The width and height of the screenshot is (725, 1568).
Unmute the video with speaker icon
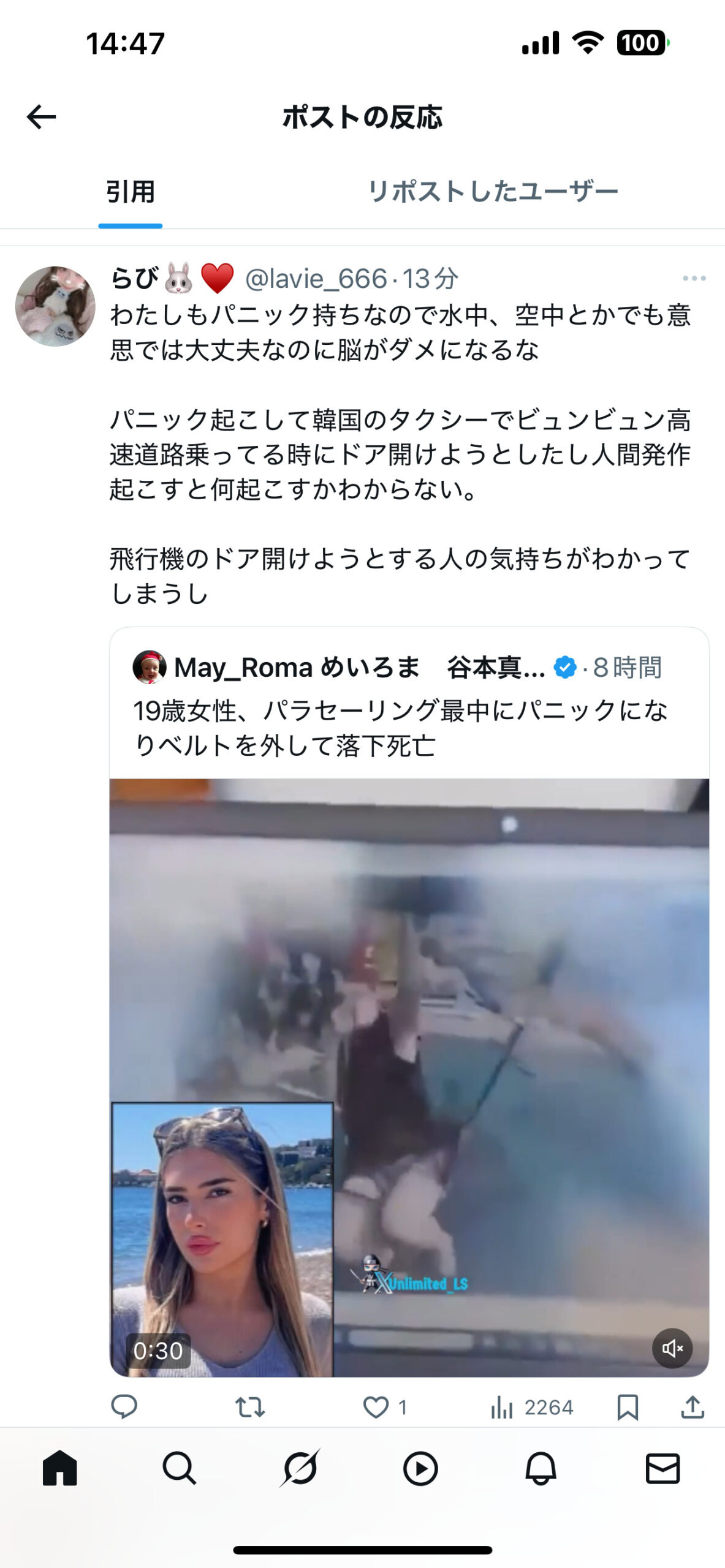(672, 1348)
